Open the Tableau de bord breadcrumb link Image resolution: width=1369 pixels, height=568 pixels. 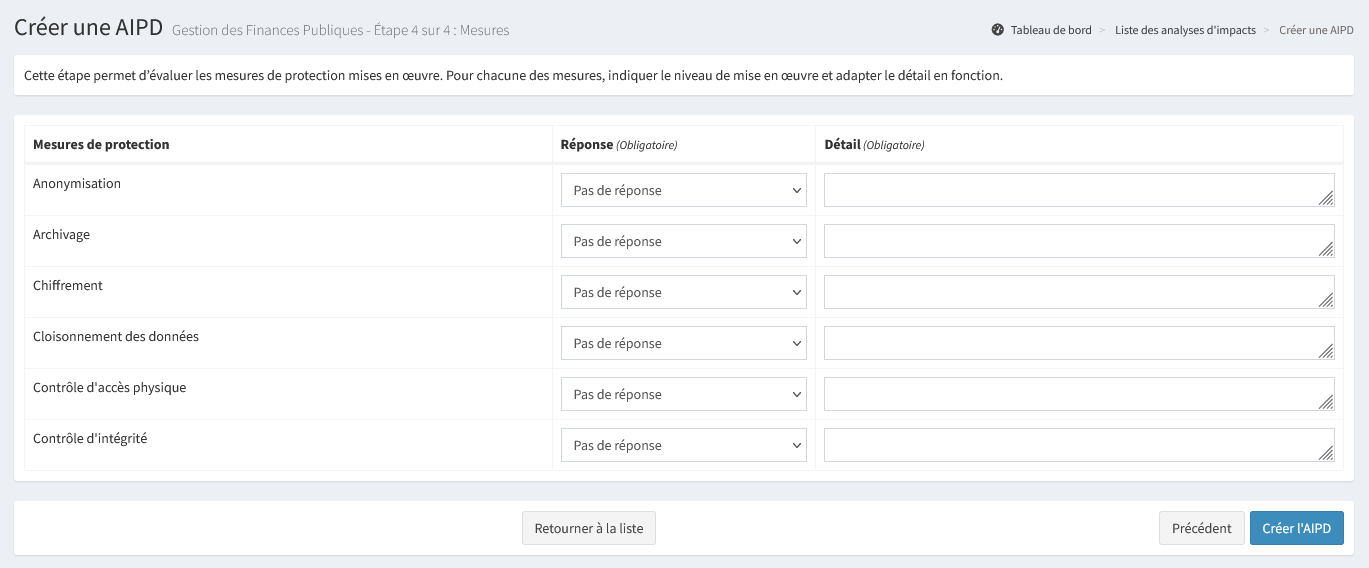coord(1050,30)
